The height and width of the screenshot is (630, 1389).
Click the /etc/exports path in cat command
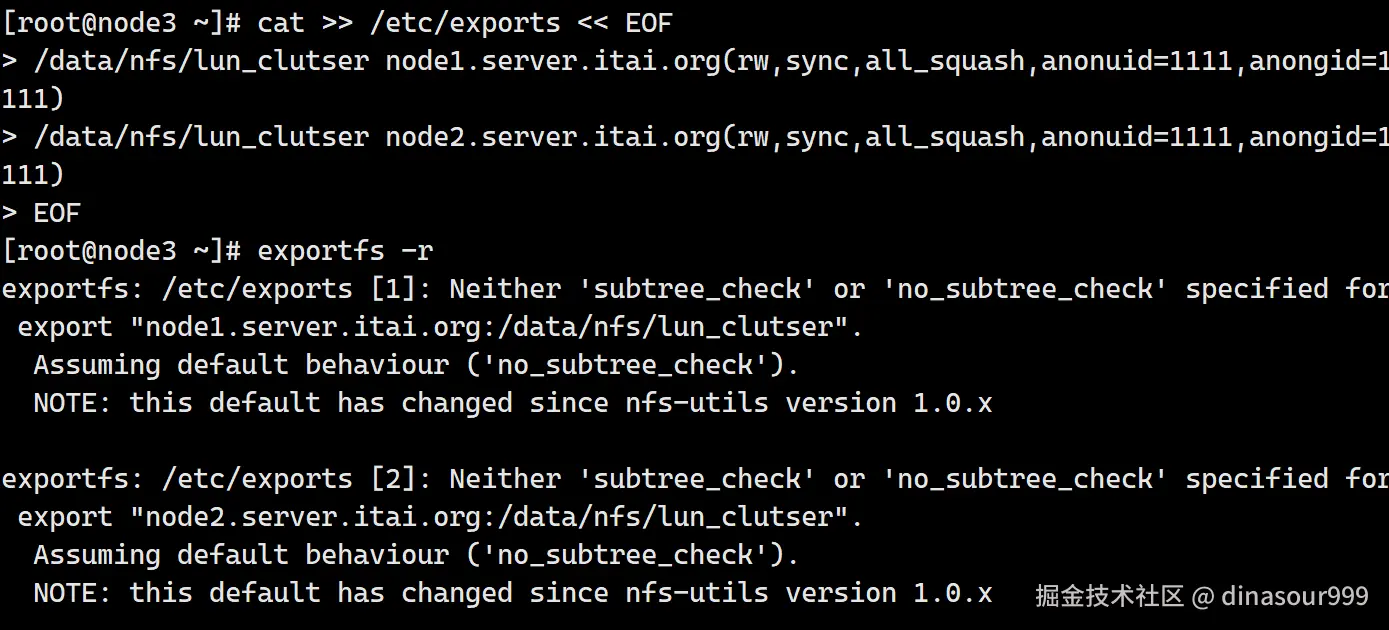(x=464, y=22)
